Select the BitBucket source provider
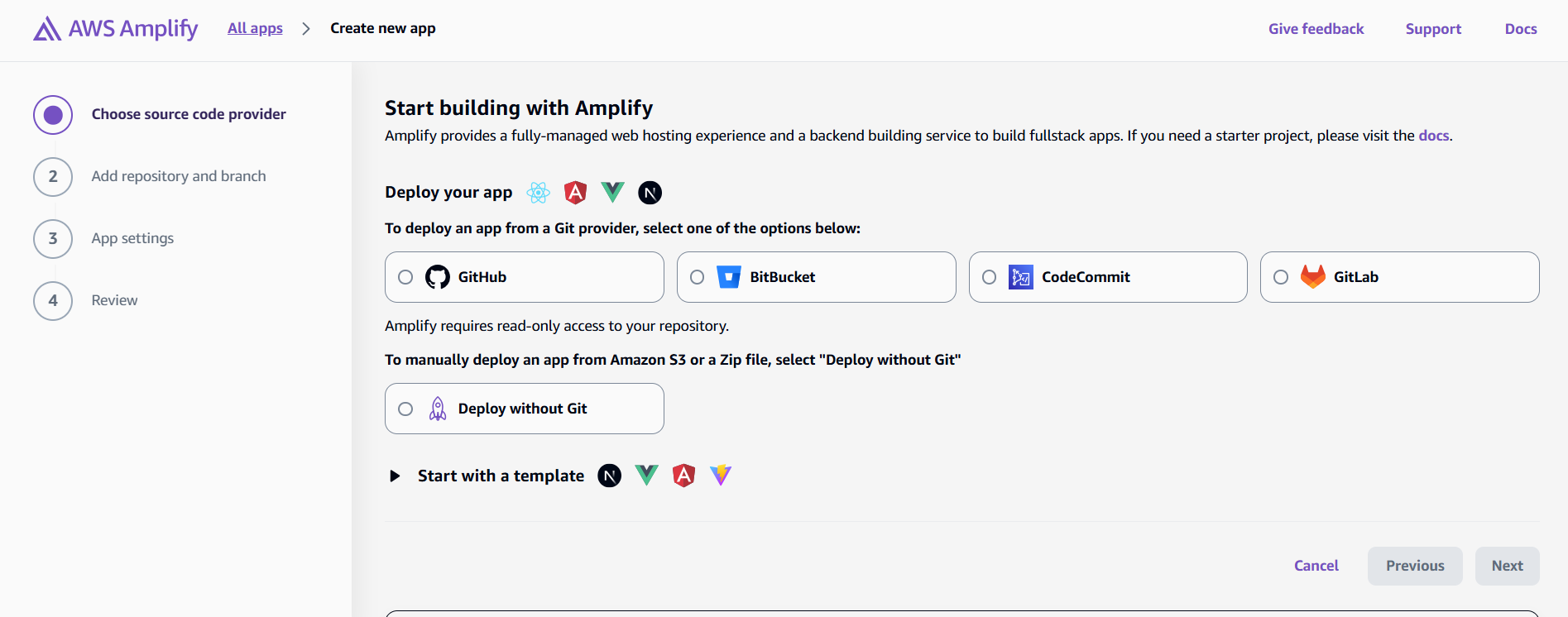 click(x=697, y=277)
